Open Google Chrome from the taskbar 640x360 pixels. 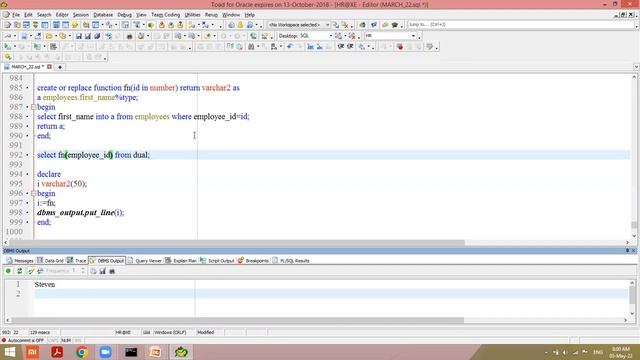tap(82, 352)
